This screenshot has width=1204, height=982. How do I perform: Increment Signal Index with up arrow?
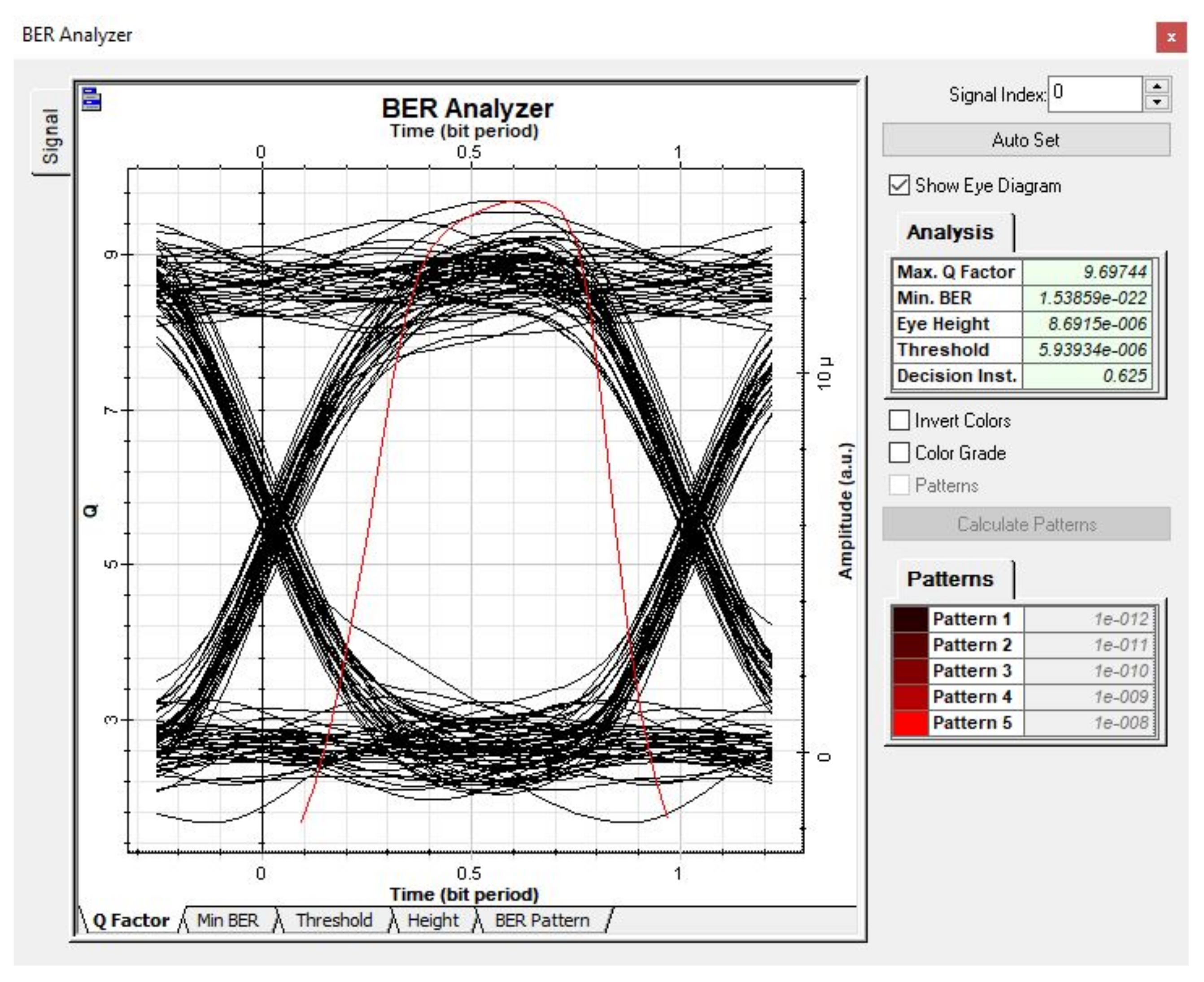(x=1157, y=86)
